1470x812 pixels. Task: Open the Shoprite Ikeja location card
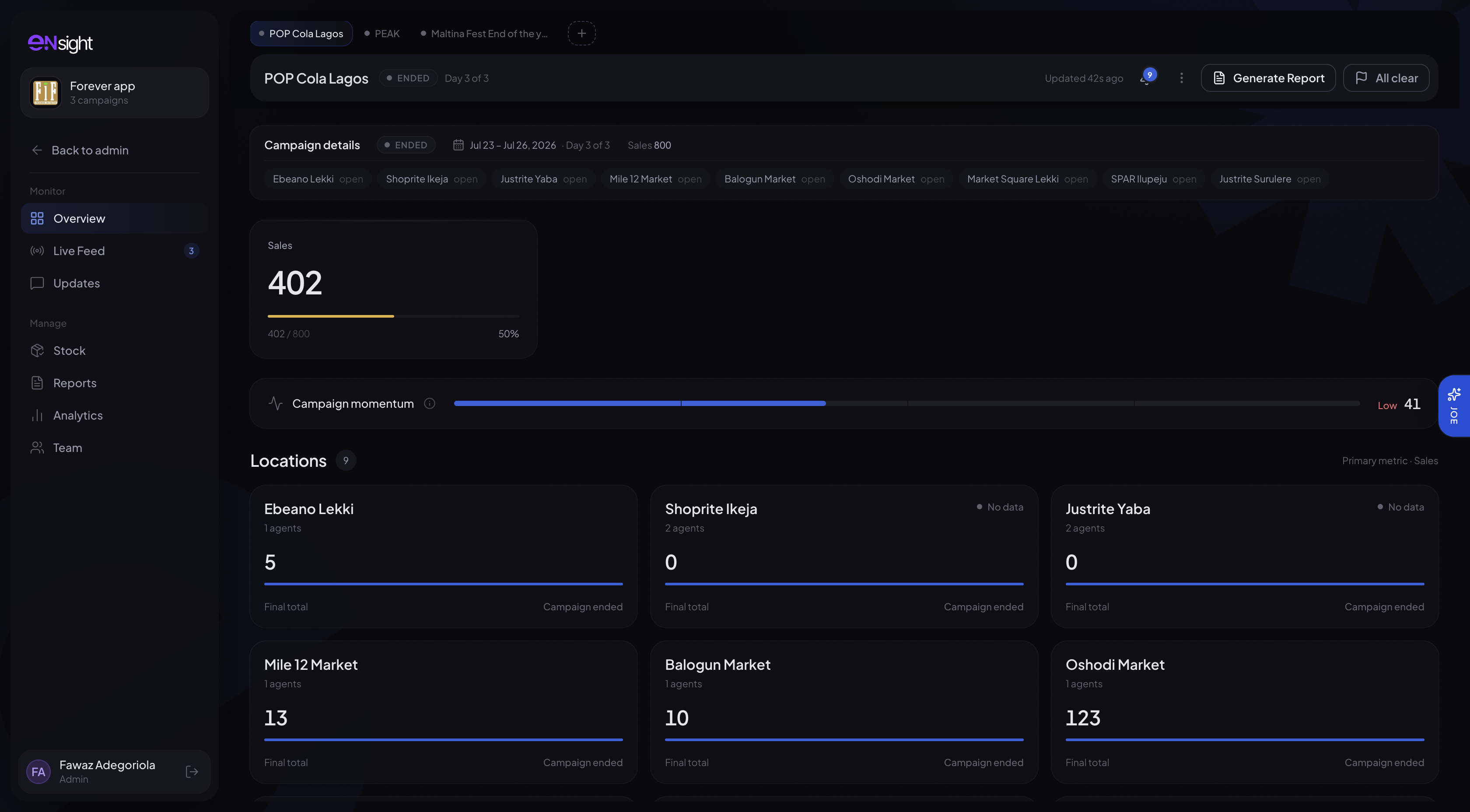(x=844, y=557)
